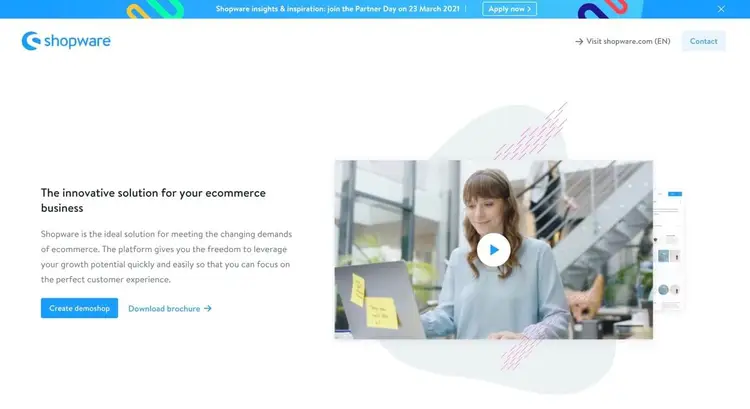Click the Shopware description paragraph
Screen dimensions: 750x409
point(166,257)
